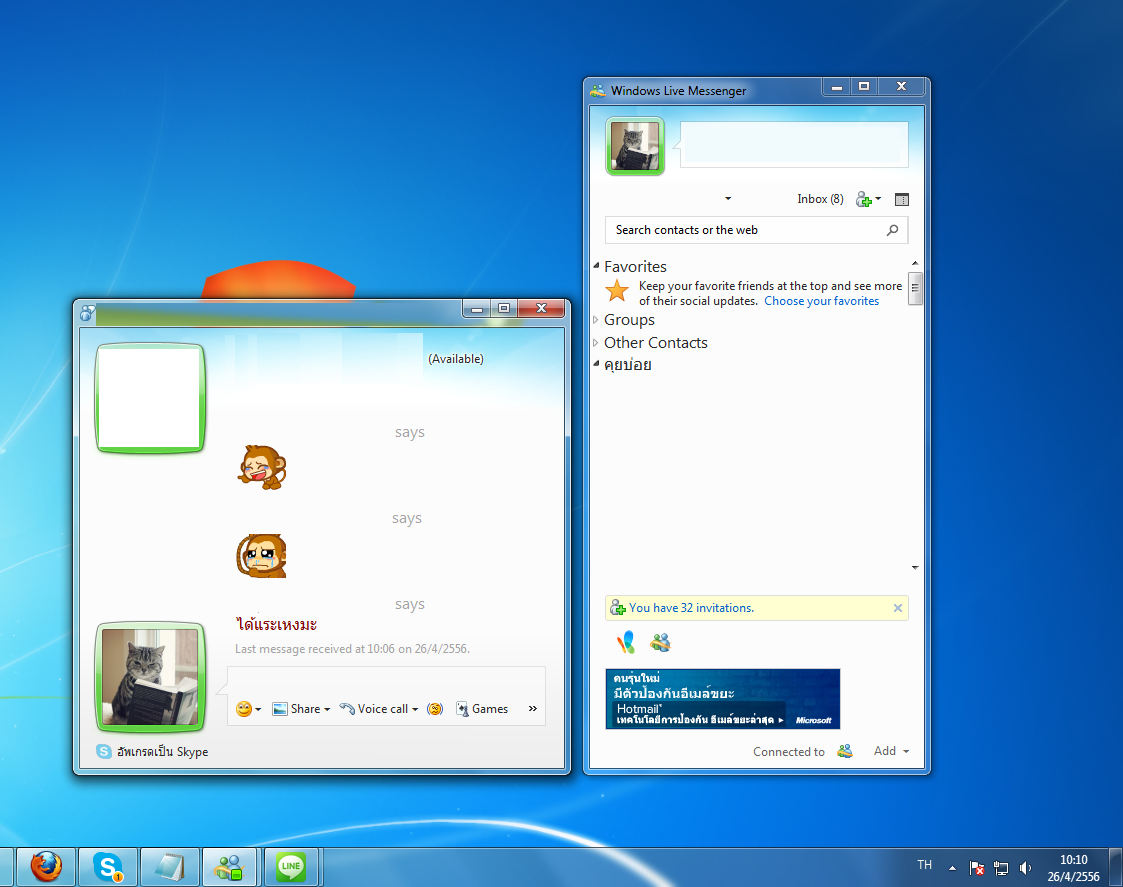Screen dimensions: 1123x887
Task: Open Choose your favorites link
Action: 821,301
